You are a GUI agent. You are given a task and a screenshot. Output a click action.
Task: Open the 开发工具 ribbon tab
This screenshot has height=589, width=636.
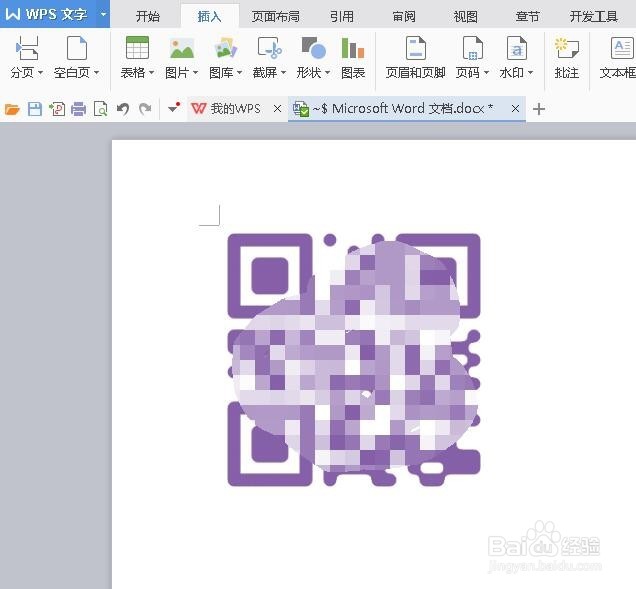(593, 16)
